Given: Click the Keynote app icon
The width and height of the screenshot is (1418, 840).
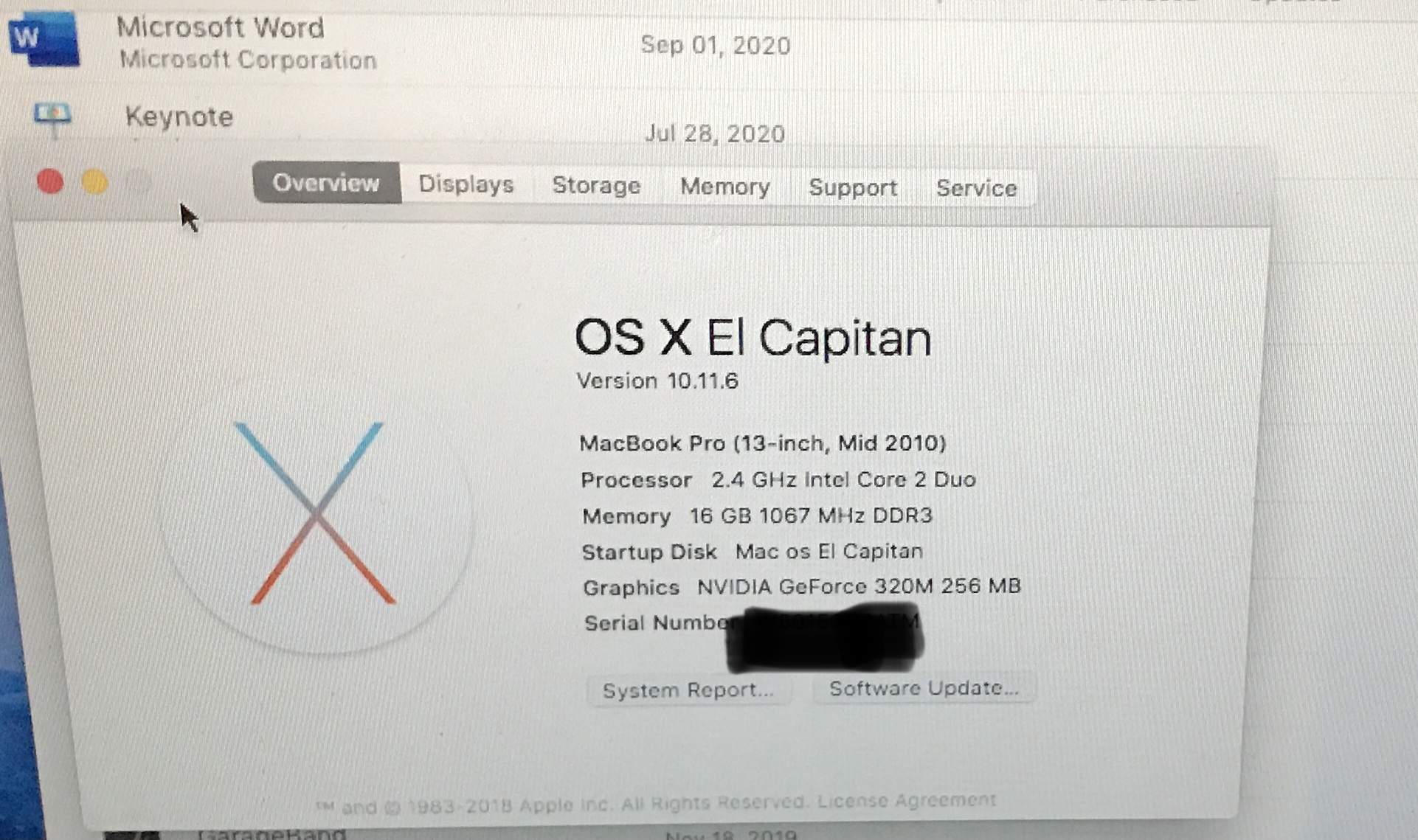Looking at the screenshot, I should point(52,118).
